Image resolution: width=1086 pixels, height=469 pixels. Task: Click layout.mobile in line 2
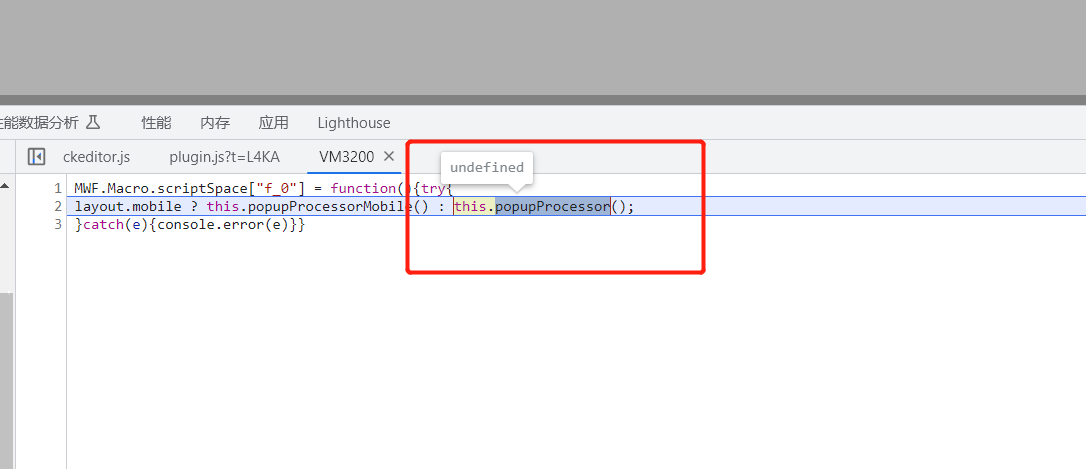click(x=128, y=206)
